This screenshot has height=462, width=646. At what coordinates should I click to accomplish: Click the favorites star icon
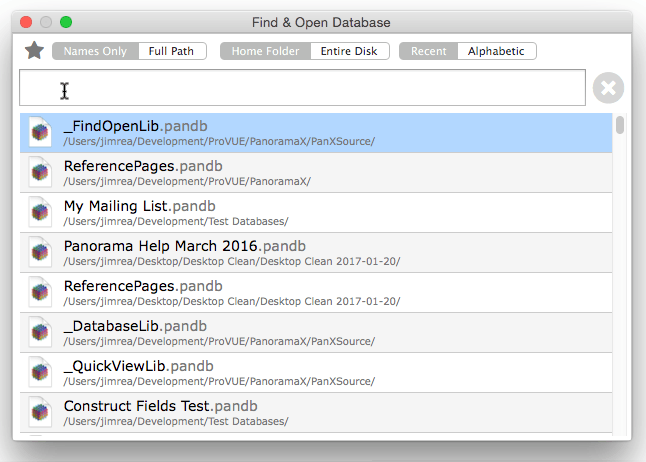(34, 51)
